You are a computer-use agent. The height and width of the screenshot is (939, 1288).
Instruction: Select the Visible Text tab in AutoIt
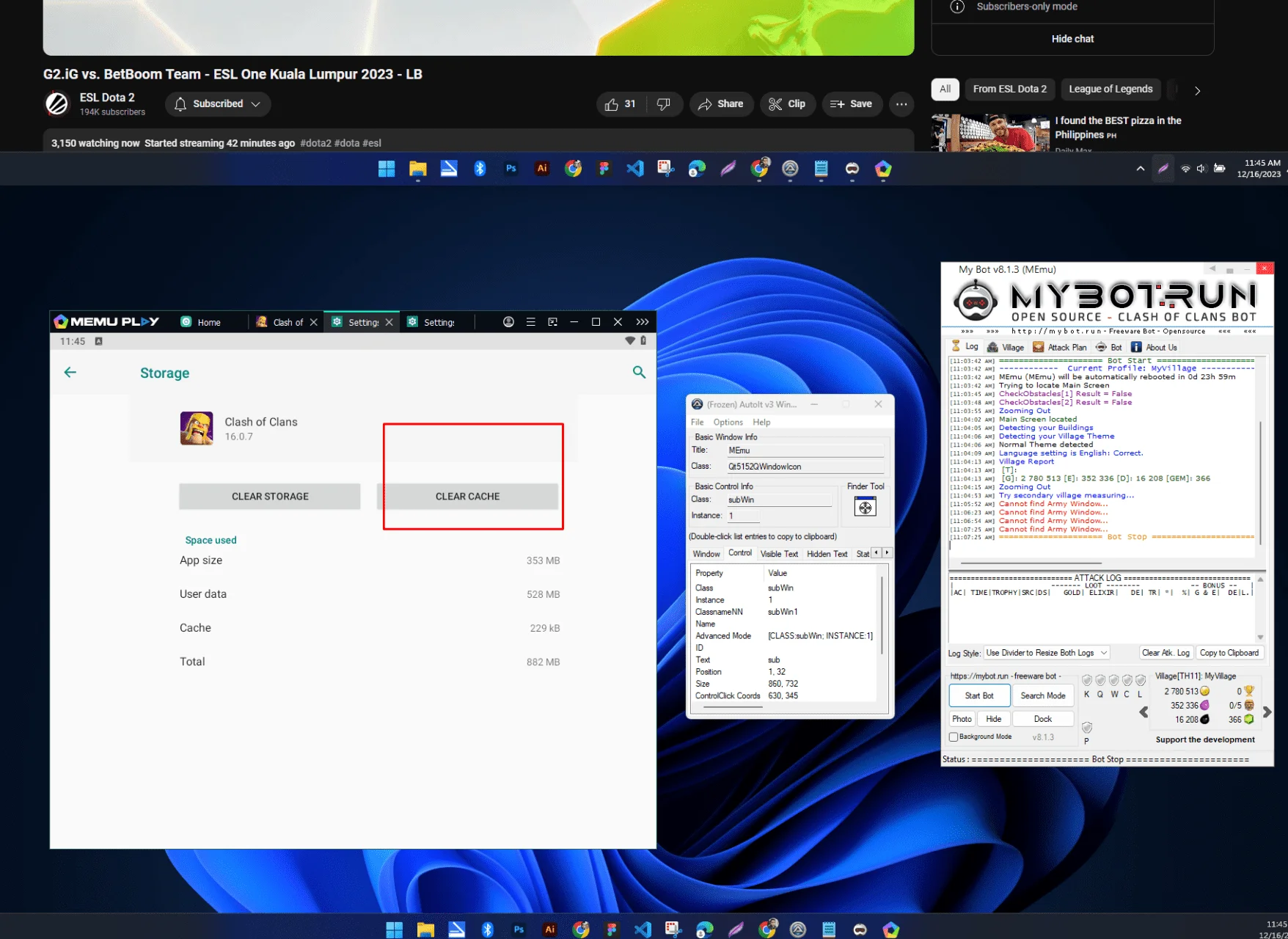coord(779,554)
